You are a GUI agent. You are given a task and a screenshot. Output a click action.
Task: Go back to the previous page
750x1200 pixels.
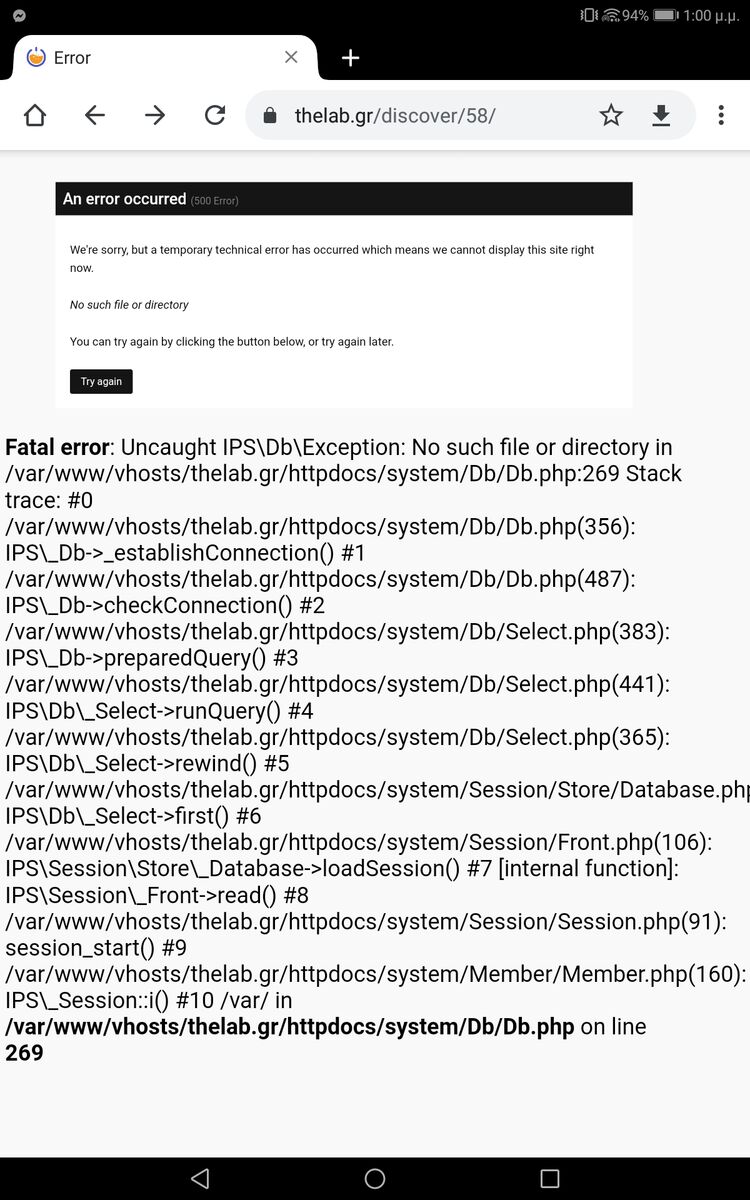[x=95, y=116]
